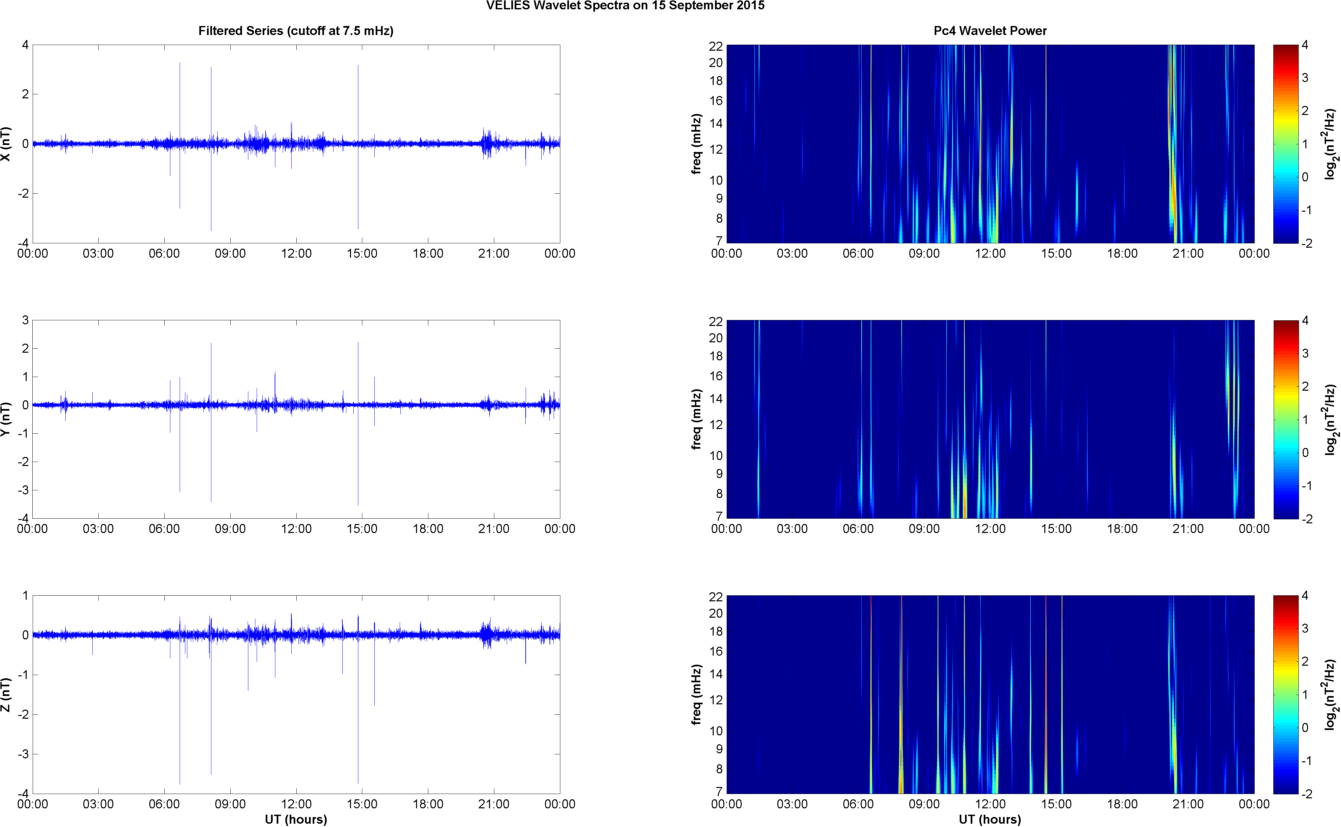Click the bottom colorbar beside Z spectrogram
1341x827 pixels.
click(x=1285, y=694)
